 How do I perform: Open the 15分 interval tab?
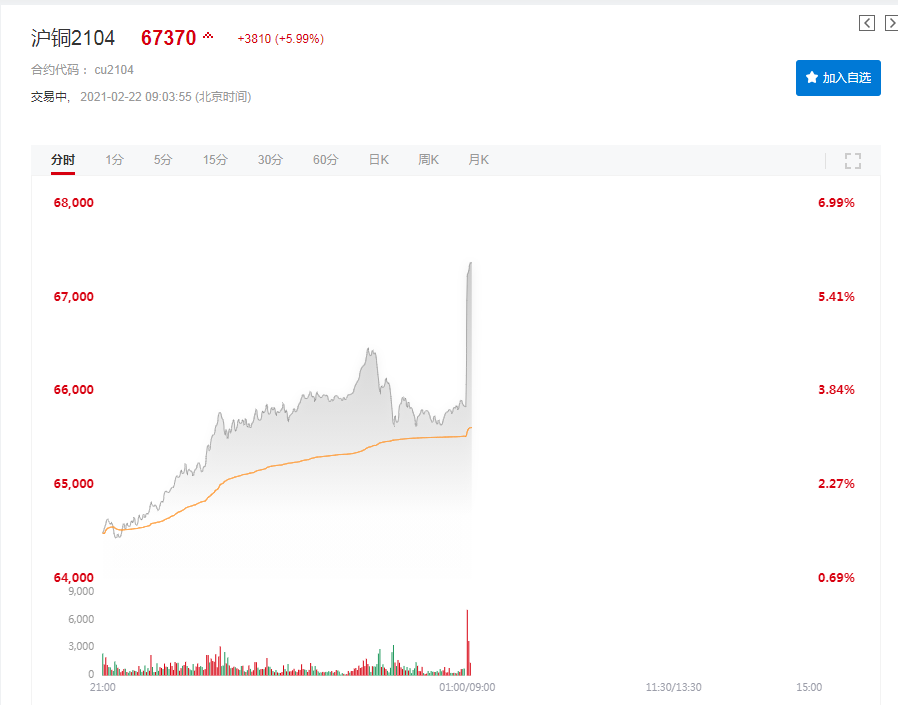point(215,160)
